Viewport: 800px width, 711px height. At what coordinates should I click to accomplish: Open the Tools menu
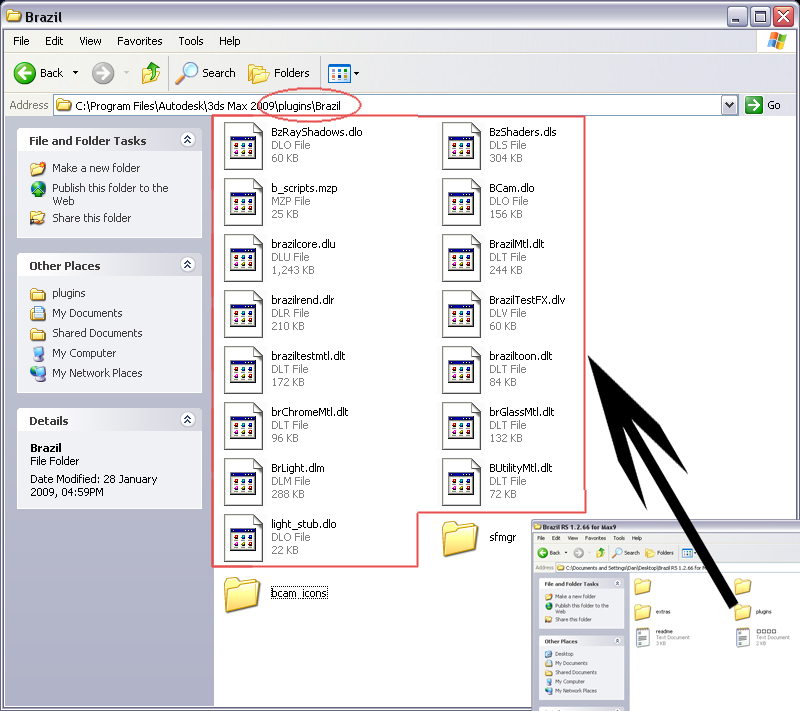point(191,41)
